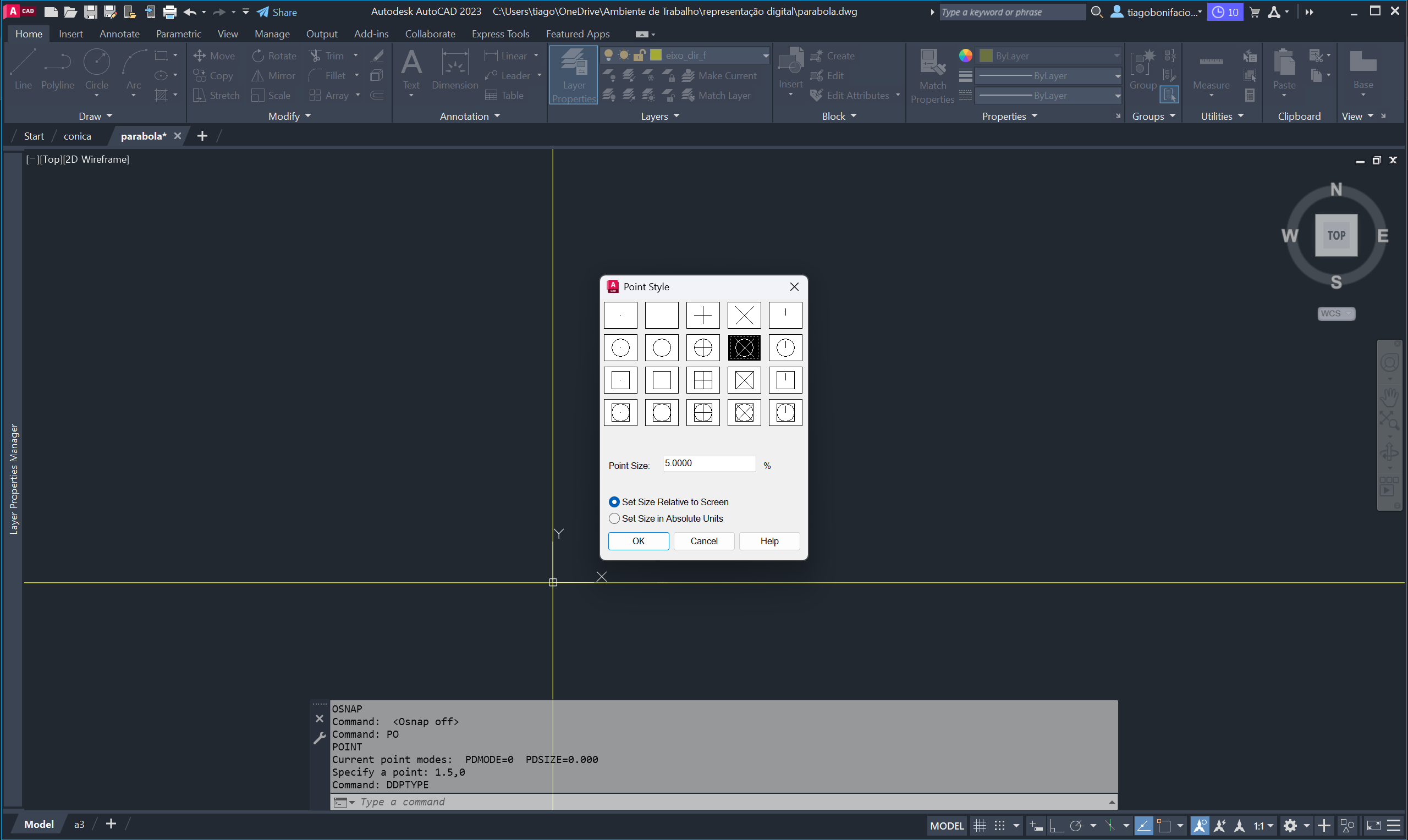Choose the circle with cross point style
Screen dimensions: 1408x840
coord(702,347)
